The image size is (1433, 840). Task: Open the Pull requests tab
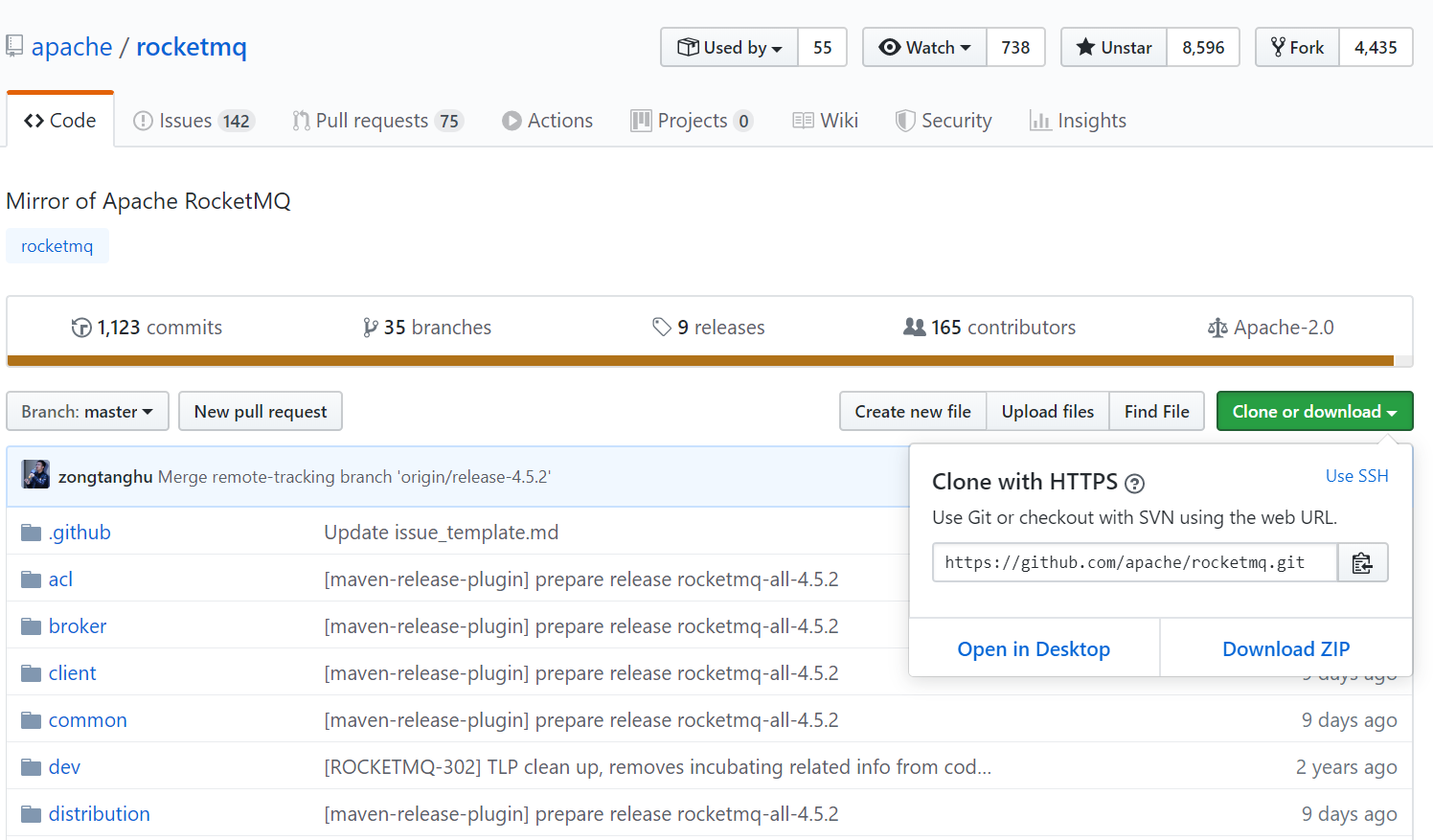pos(377,121)
